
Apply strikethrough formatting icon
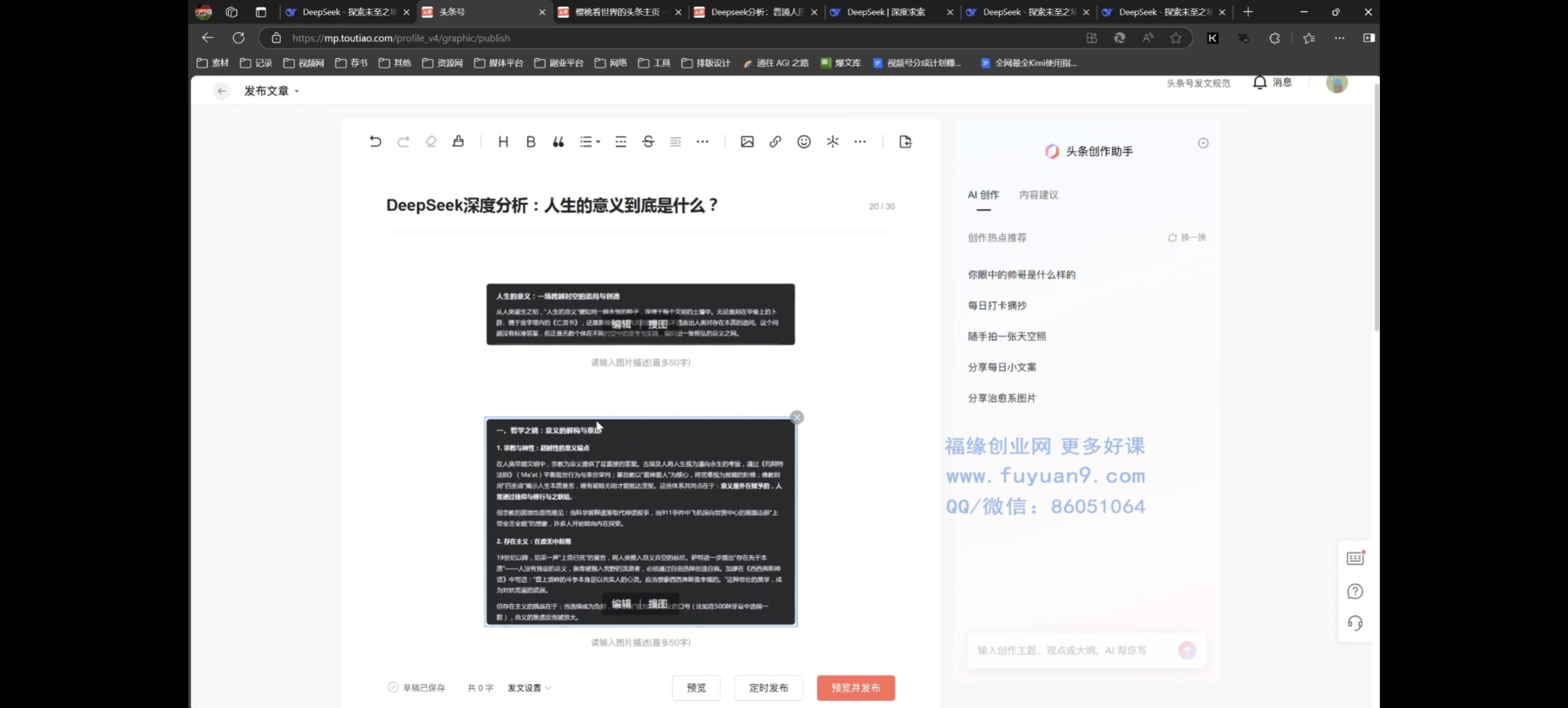point(648,142)
